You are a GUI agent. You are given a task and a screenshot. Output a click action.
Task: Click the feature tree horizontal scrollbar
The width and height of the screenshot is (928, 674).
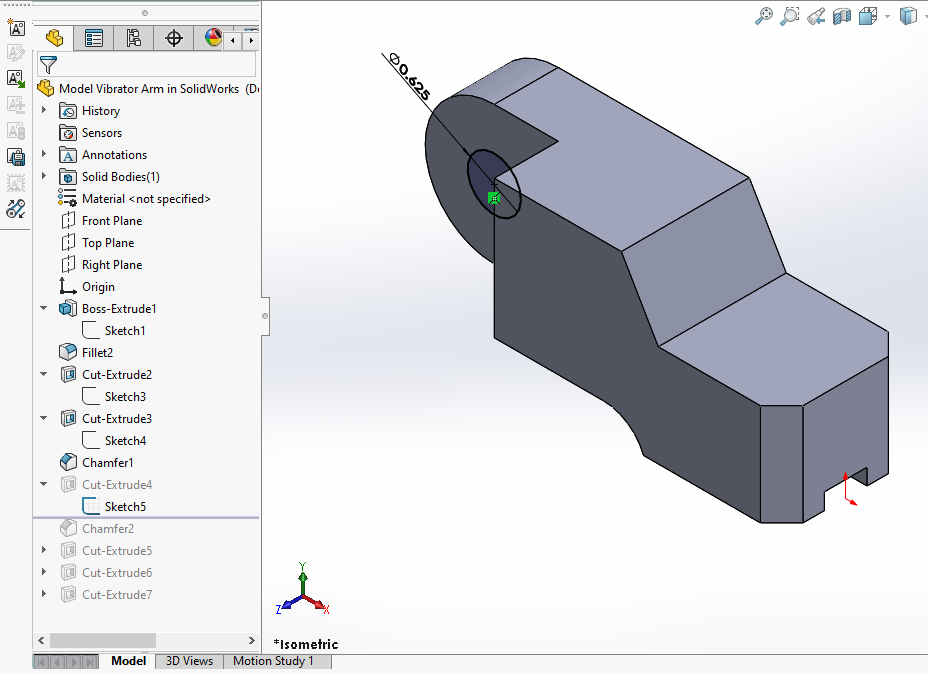click(x=102, y=640)
